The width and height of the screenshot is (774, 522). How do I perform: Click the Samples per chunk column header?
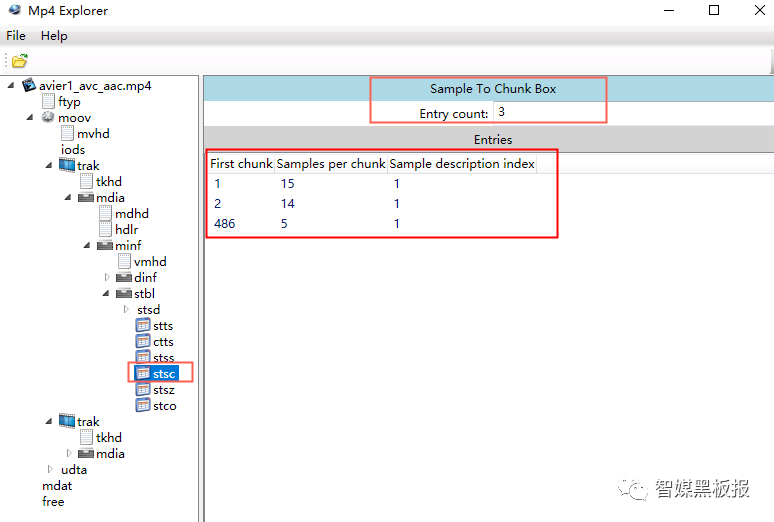[x=331, y=163]
